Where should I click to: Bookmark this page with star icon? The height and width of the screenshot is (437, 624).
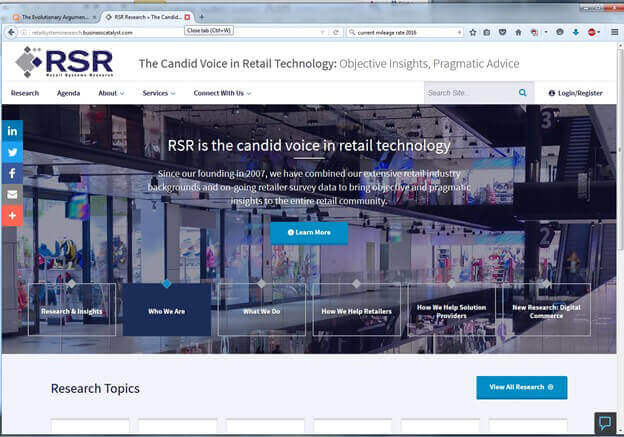tap(472, 32)
